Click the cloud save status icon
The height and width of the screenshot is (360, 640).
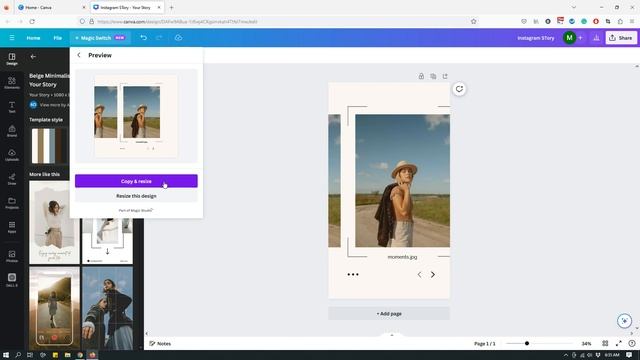click(x=178, y=38)
